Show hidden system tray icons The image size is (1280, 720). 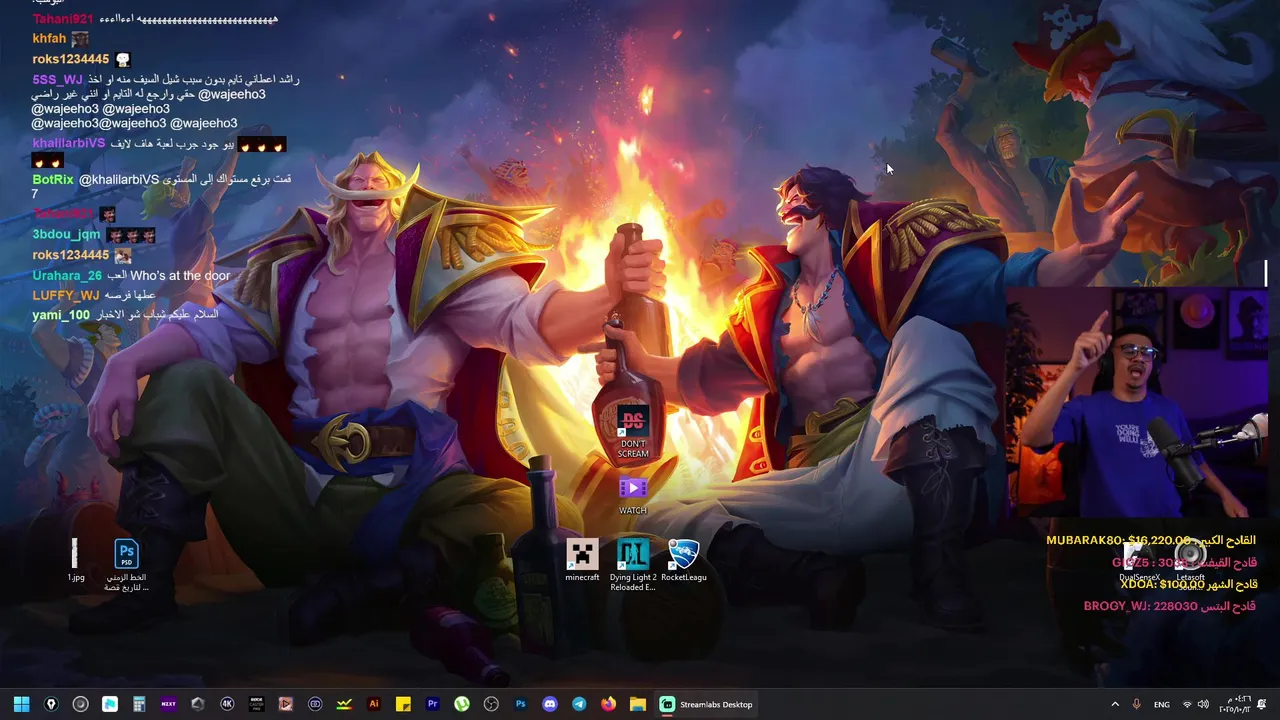pos(1115,704)
